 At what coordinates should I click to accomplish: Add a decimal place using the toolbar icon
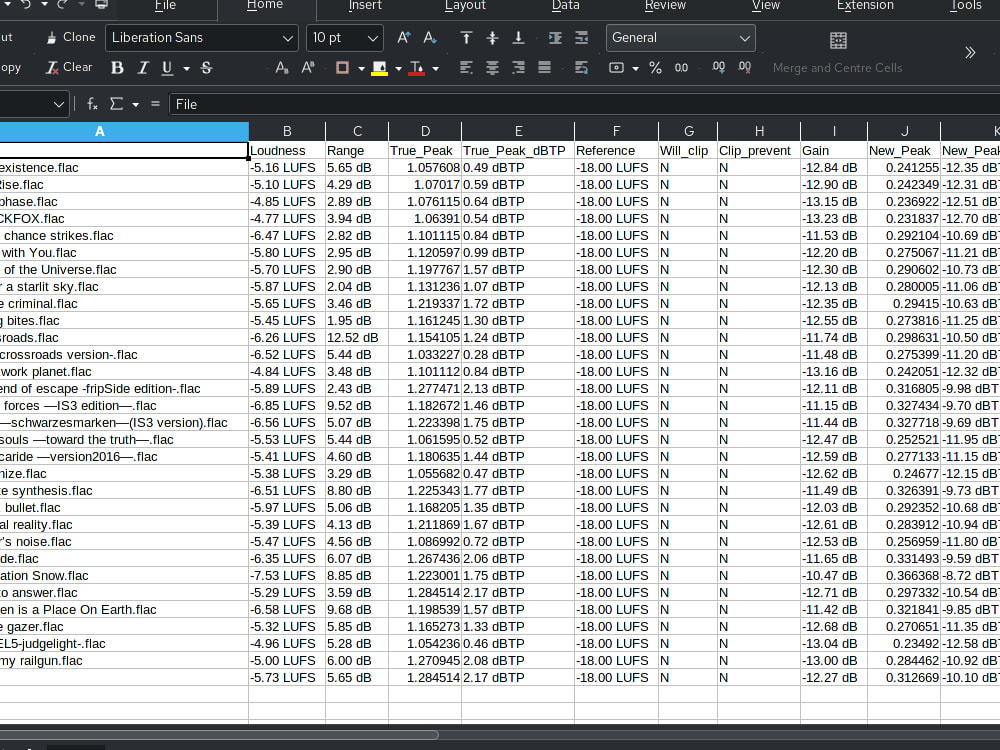coord(718,67)
